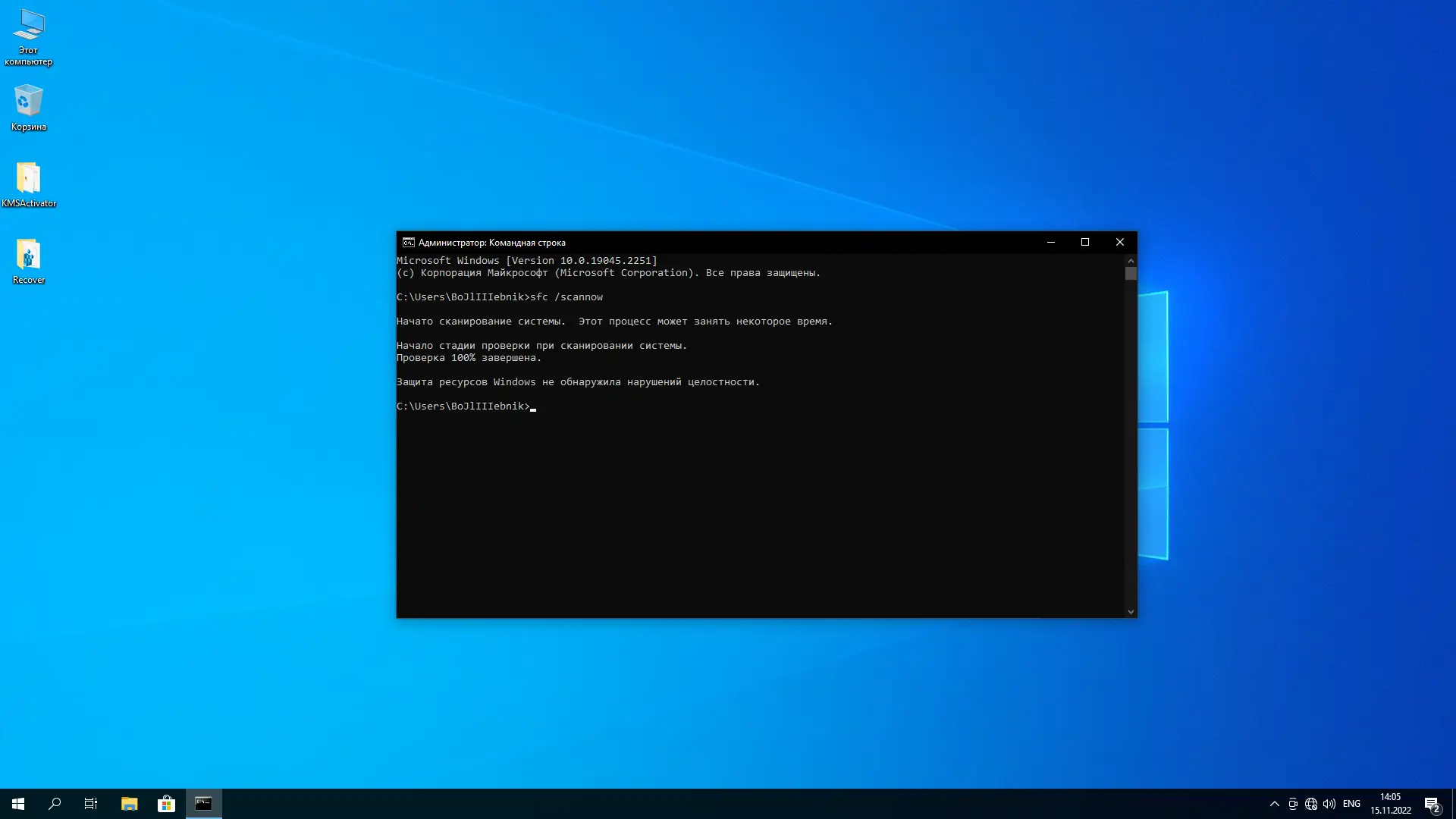Click console scrollbar down arrow
The height and width of the screenshot is (819, 1456).
pyautogui.click(x=1131, y=612)
